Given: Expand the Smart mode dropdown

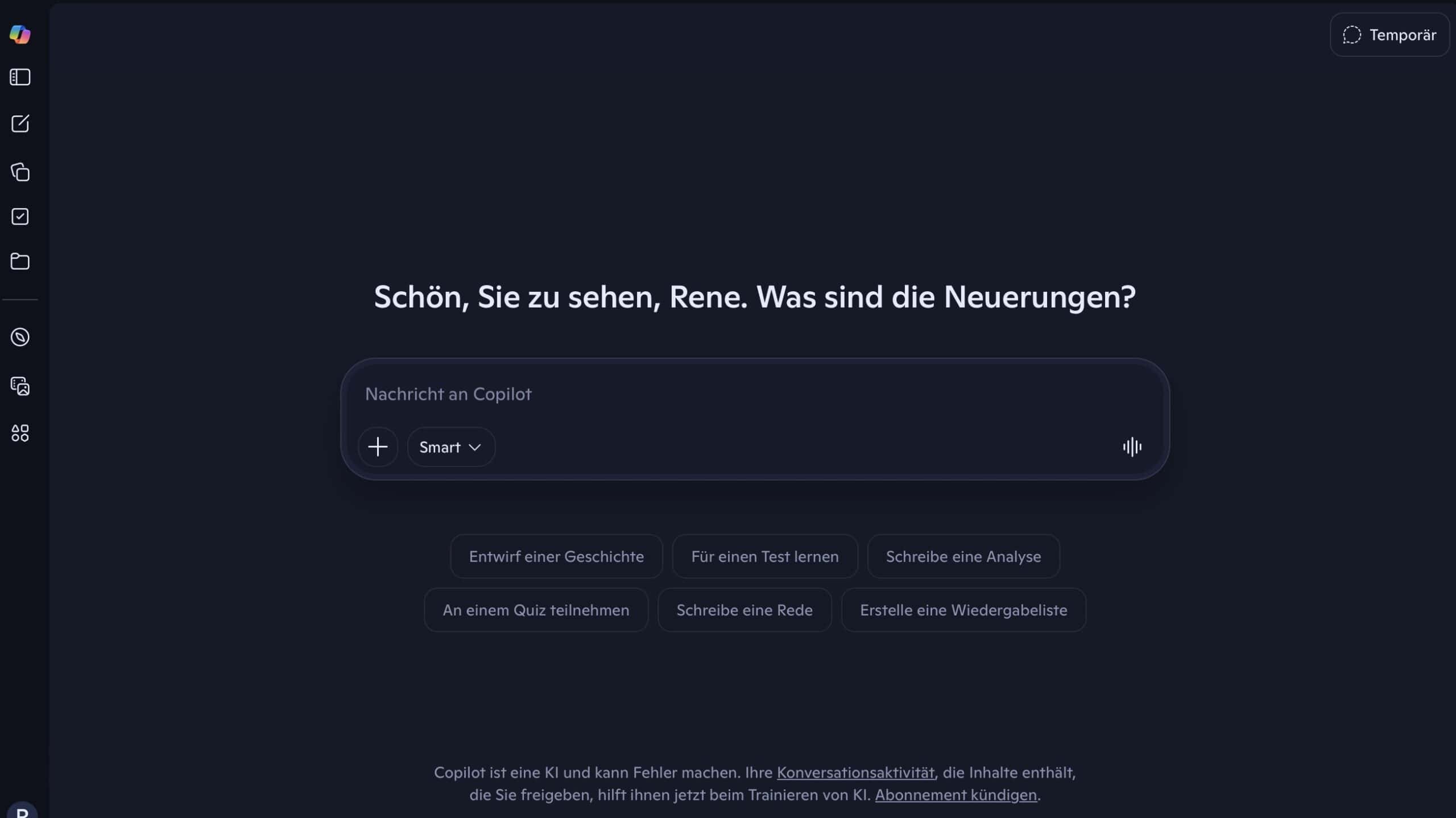Looking at the screenshot, I should (x=451, y=447).
